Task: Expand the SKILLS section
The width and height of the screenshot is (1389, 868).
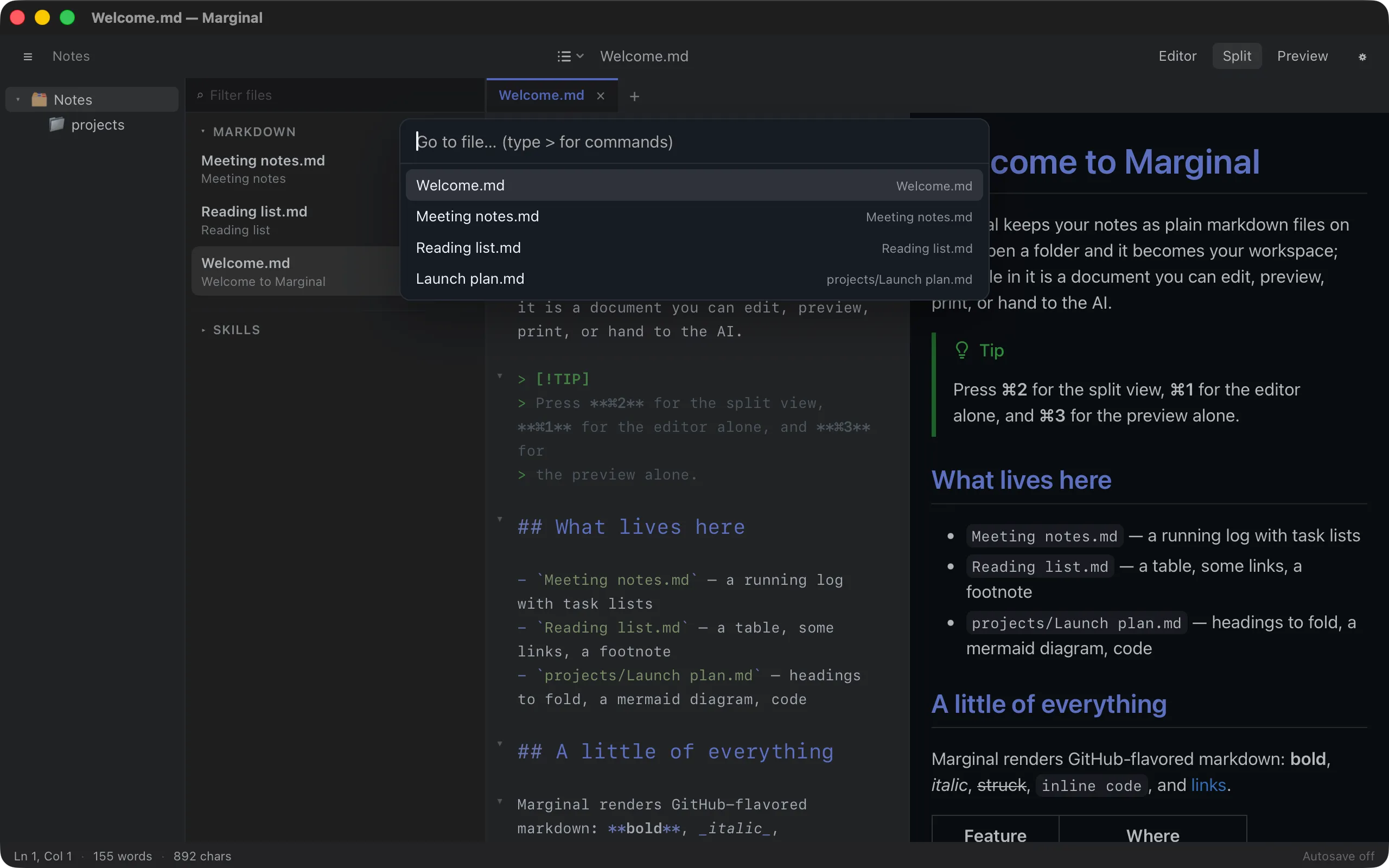Action: click(x=230, y=330)
